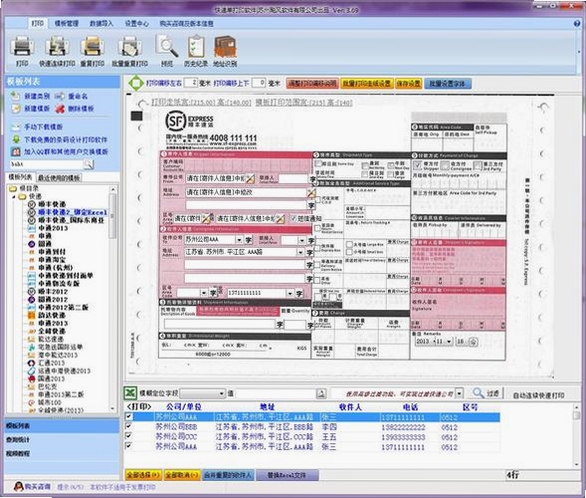This screenshot has height=498, width=586.
Task: Collapse the 快递 tree folder
Action: [14, 197]
